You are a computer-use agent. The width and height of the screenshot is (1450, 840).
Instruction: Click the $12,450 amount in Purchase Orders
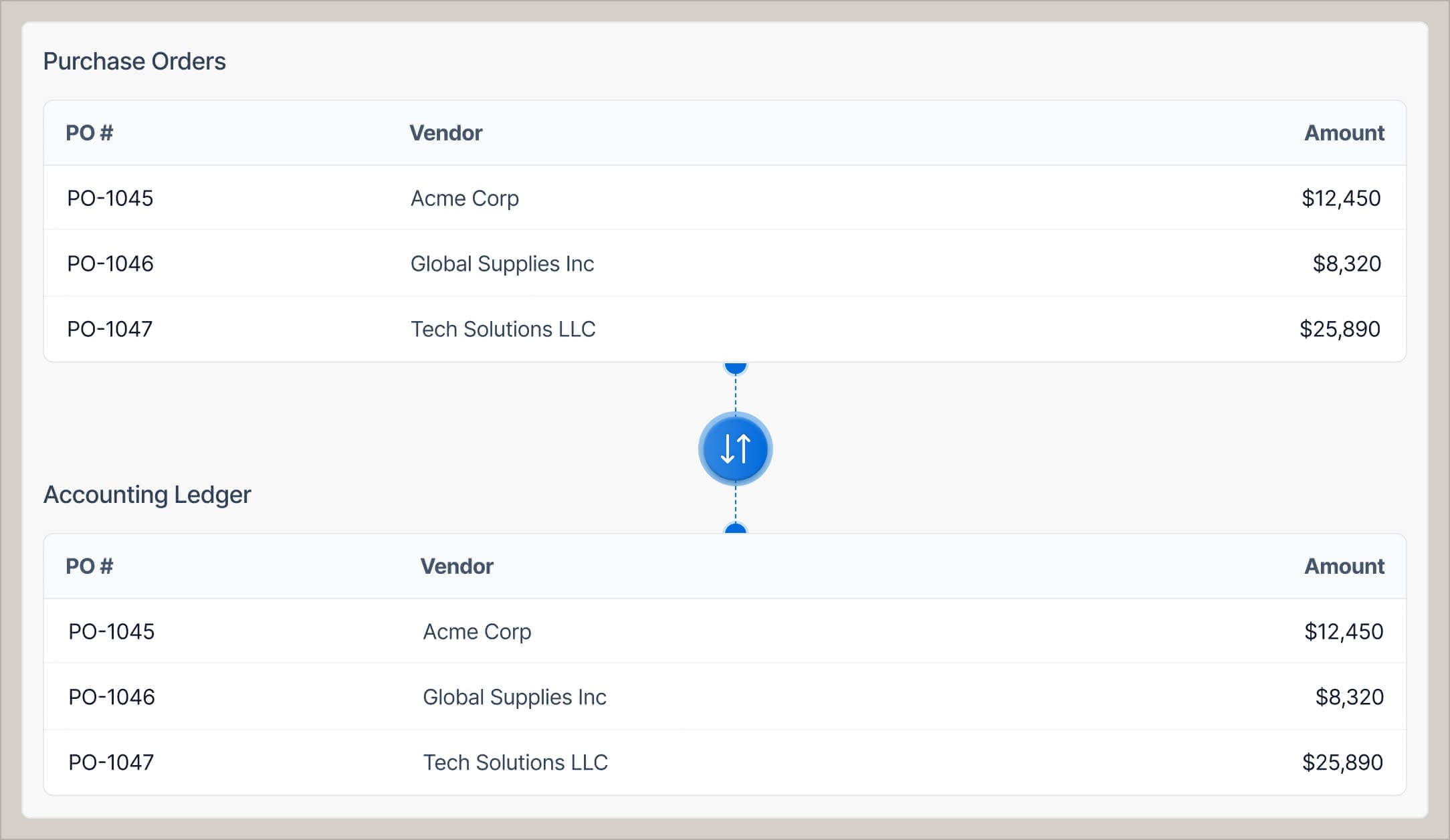point(1340,198)
